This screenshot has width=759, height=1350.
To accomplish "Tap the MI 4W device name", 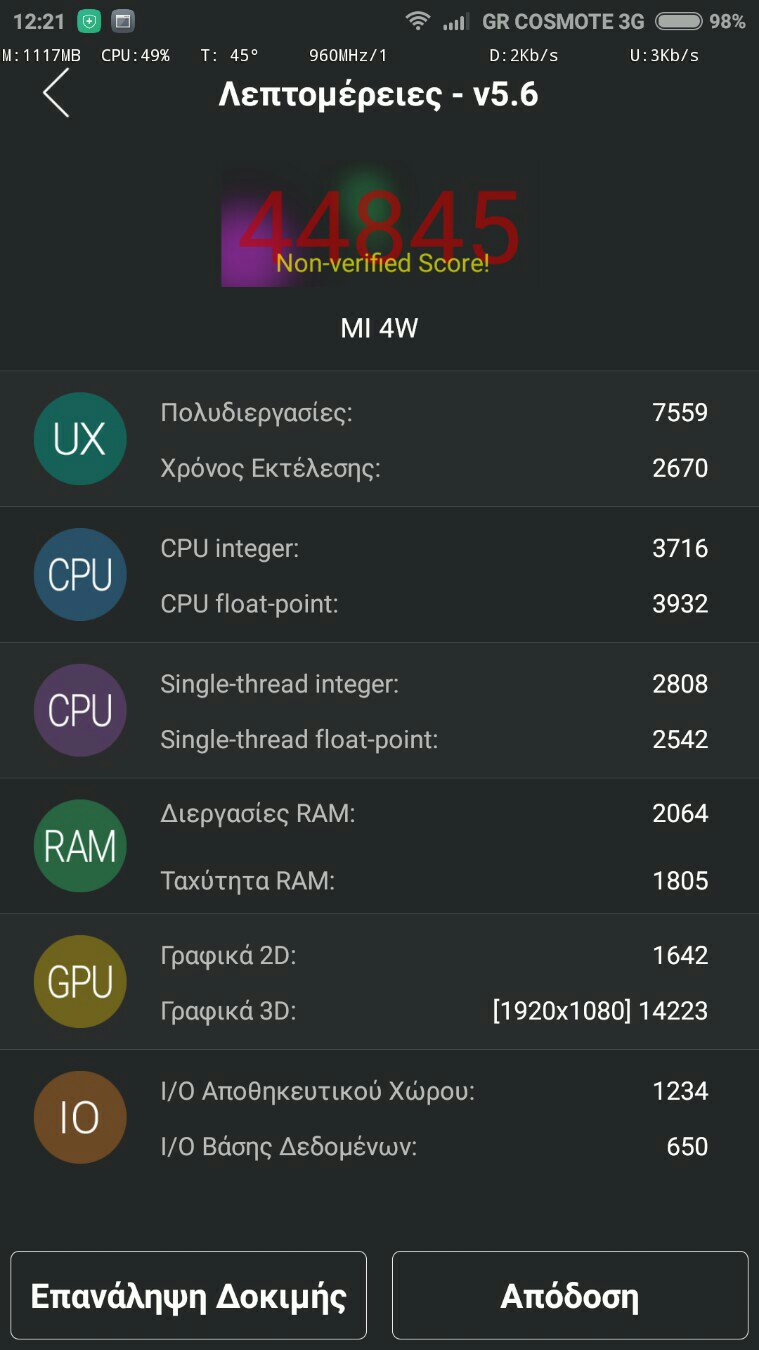I will (x=379, y=329).
